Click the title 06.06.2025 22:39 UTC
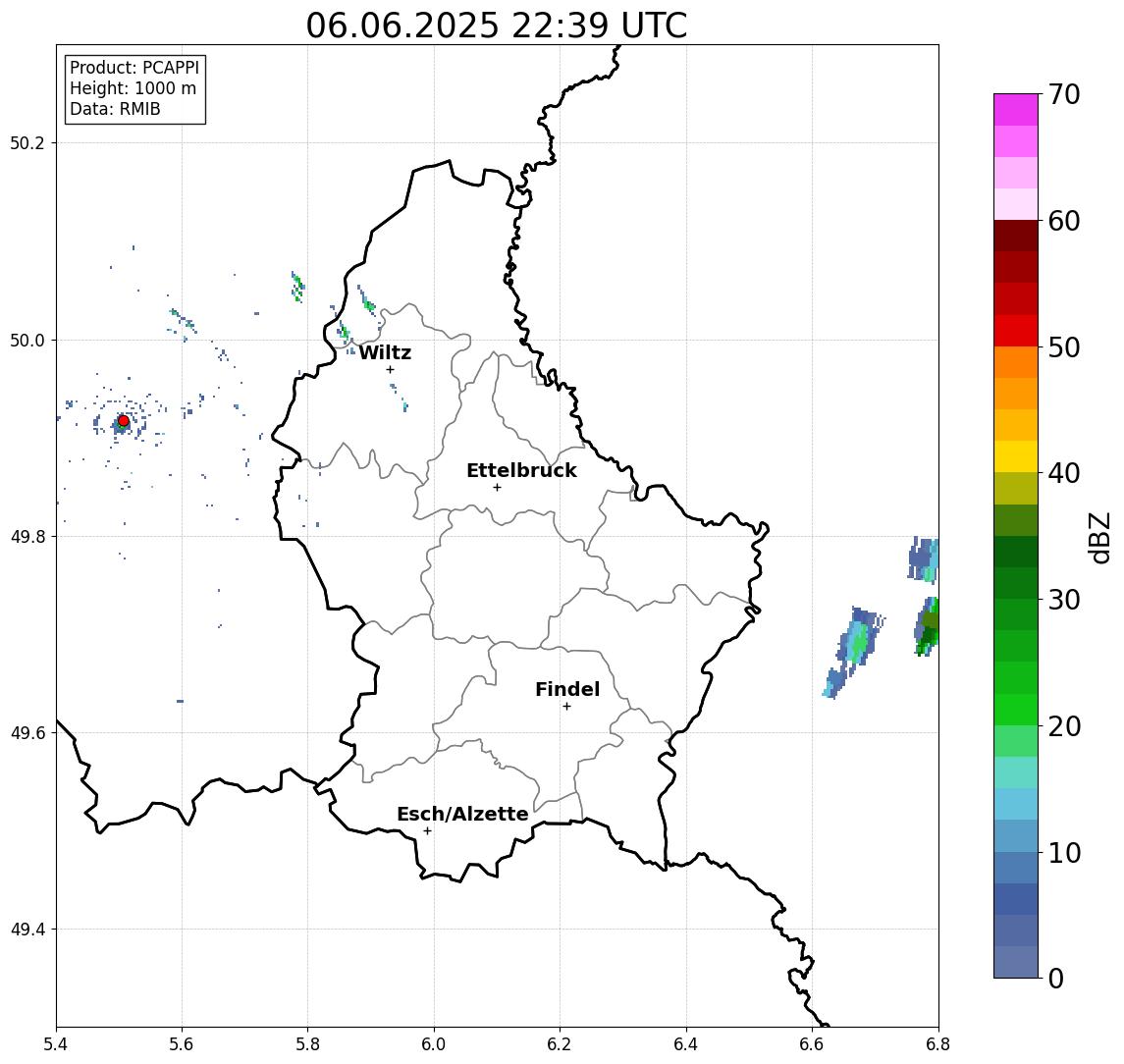This screenshot has width=1124, height=1064. point(497,26)
